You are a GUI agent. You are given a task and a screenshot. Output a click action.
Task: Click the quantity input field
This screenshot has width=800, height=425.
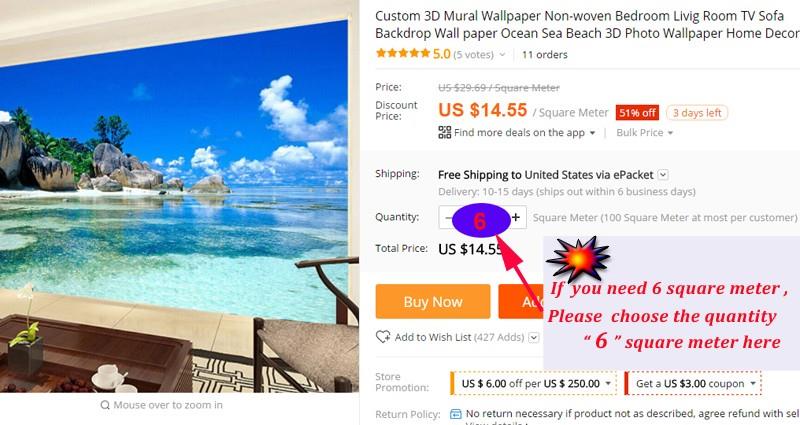pyautogui.click(x=482, y=217)
